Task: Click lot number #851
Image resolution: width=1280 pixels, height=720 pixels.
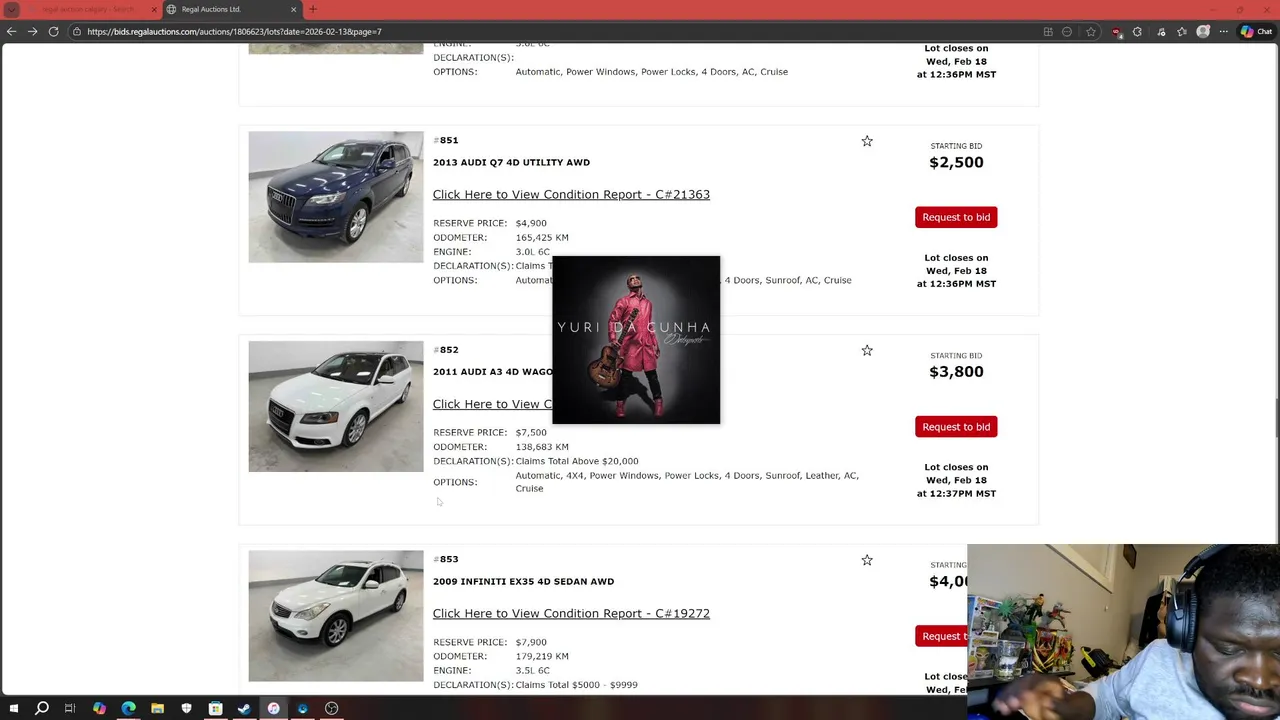Action: pos(445,140)
